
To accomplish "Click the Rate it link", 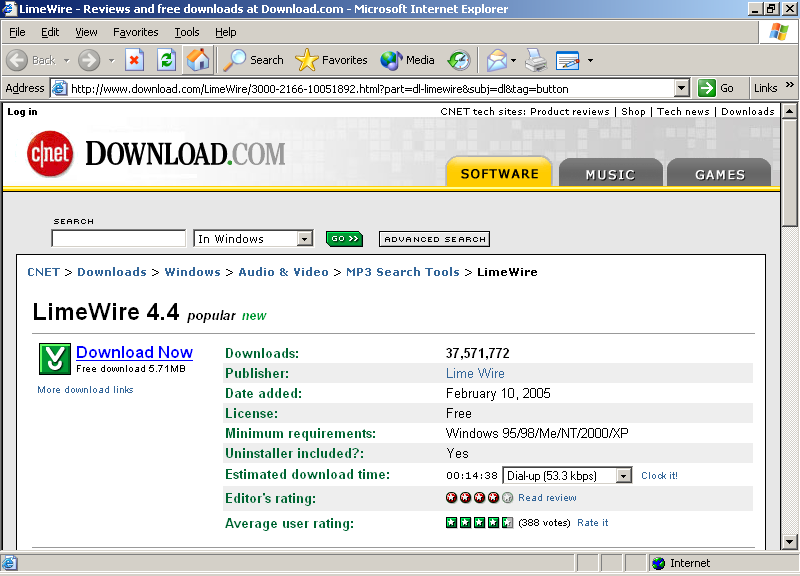I will tap(592, 522).
